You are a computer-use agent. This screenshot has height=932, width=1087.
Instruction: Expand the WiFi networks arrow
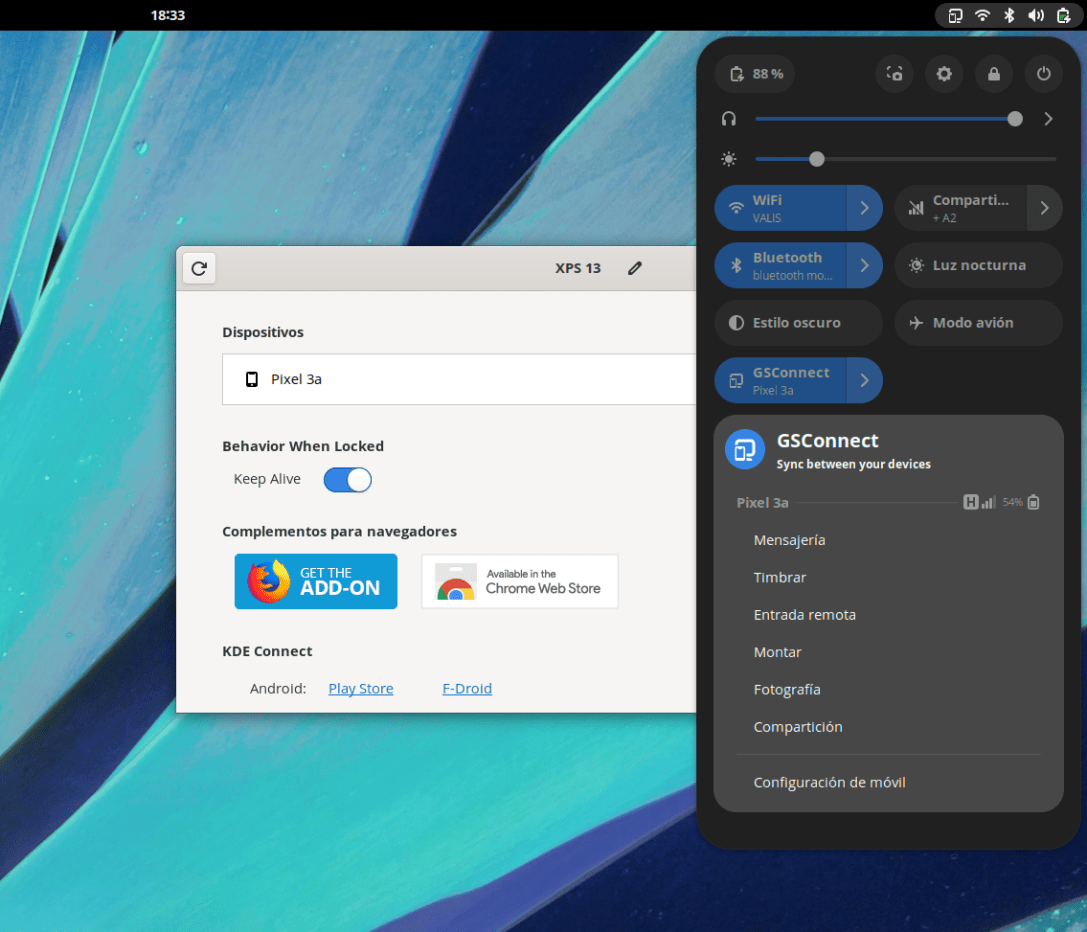tap(864, 208)
